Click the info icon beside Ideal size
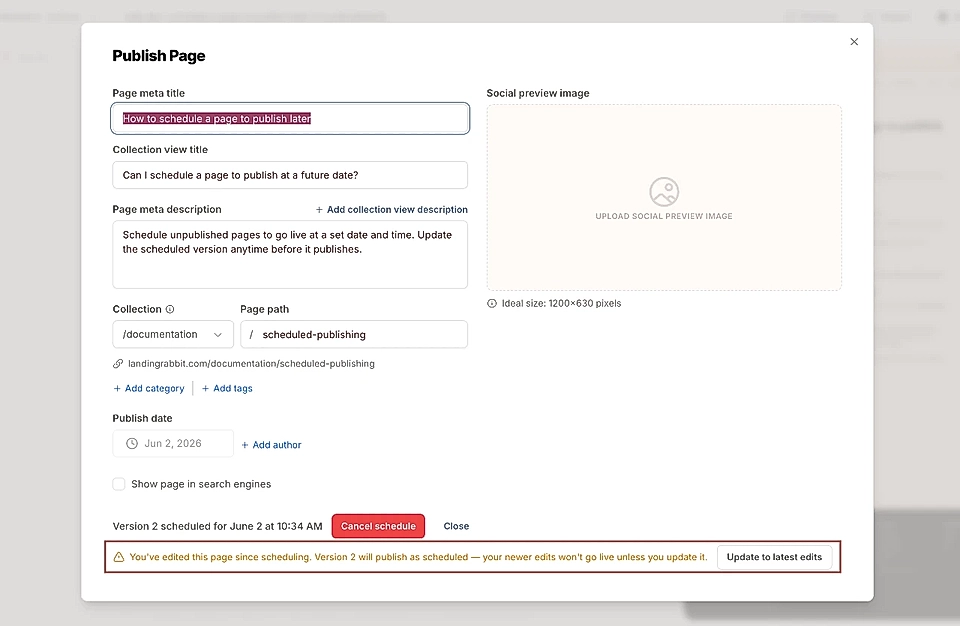This screenshot has height=626, width=960. click(492, 303)
